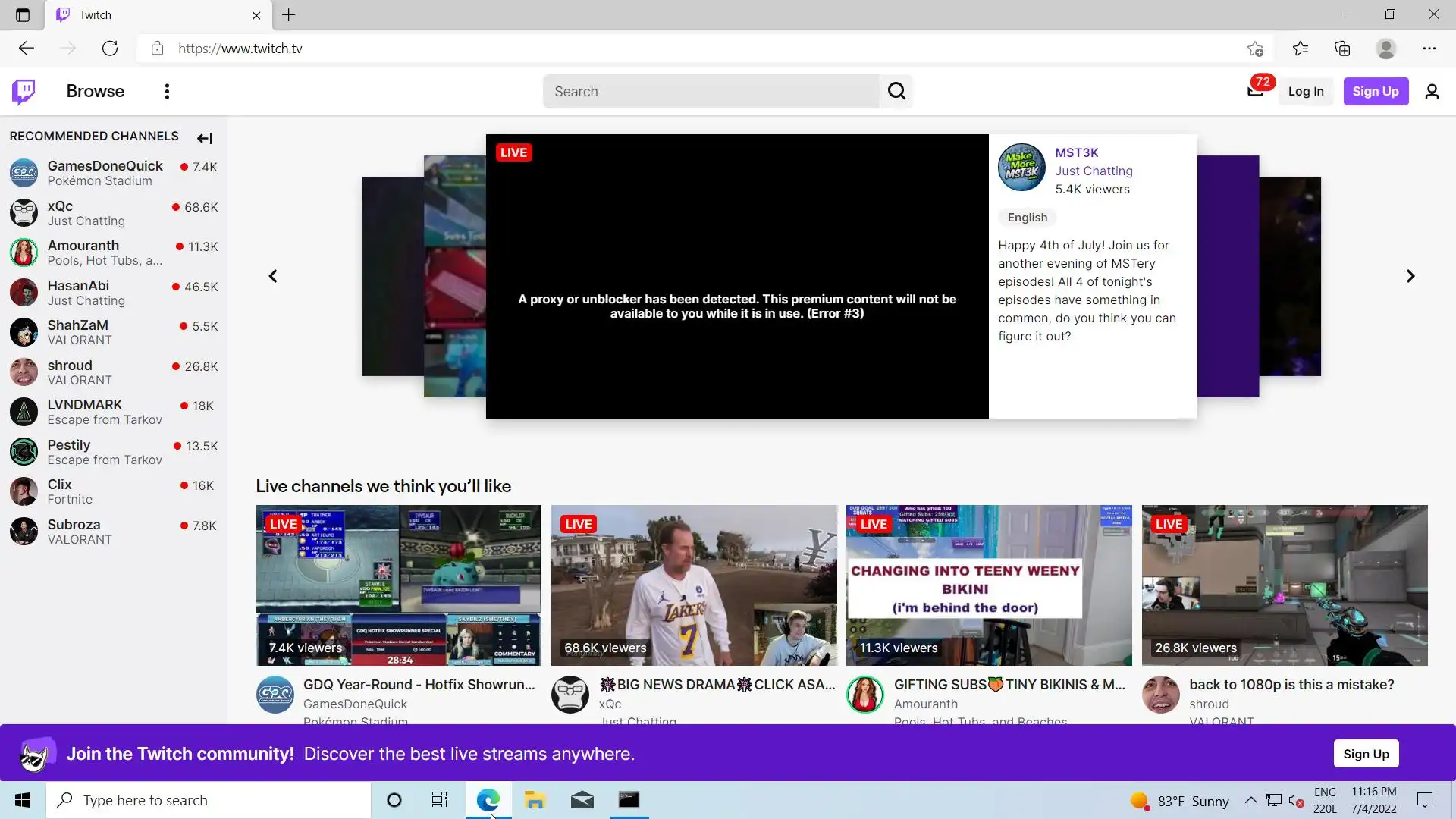Add page to favorites star icon
This screenshot has height=819, width=1456.
[x=1255, y=49]
